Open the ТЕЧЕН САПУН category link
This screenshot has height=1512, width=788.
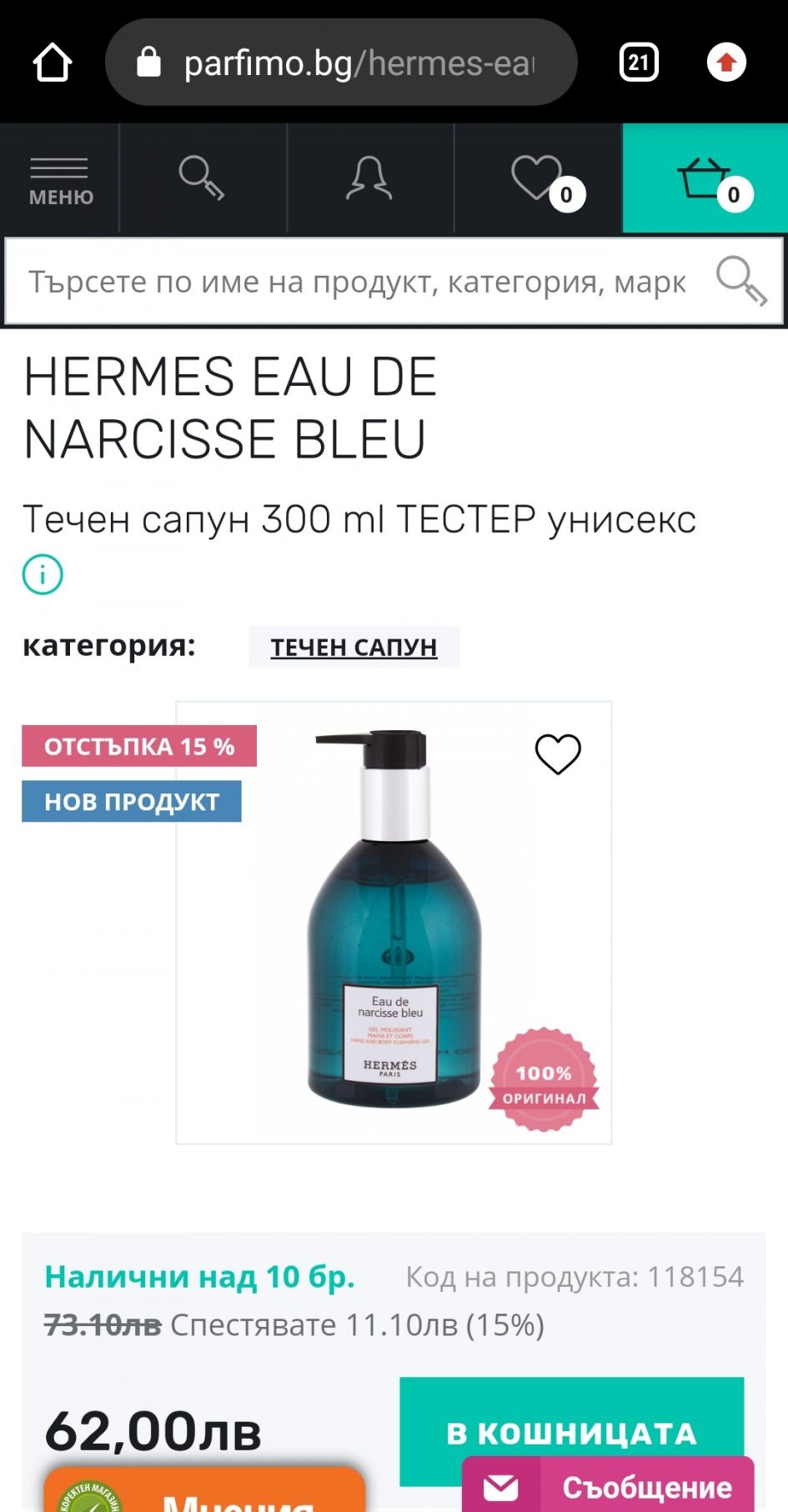(x=354, y=648)
